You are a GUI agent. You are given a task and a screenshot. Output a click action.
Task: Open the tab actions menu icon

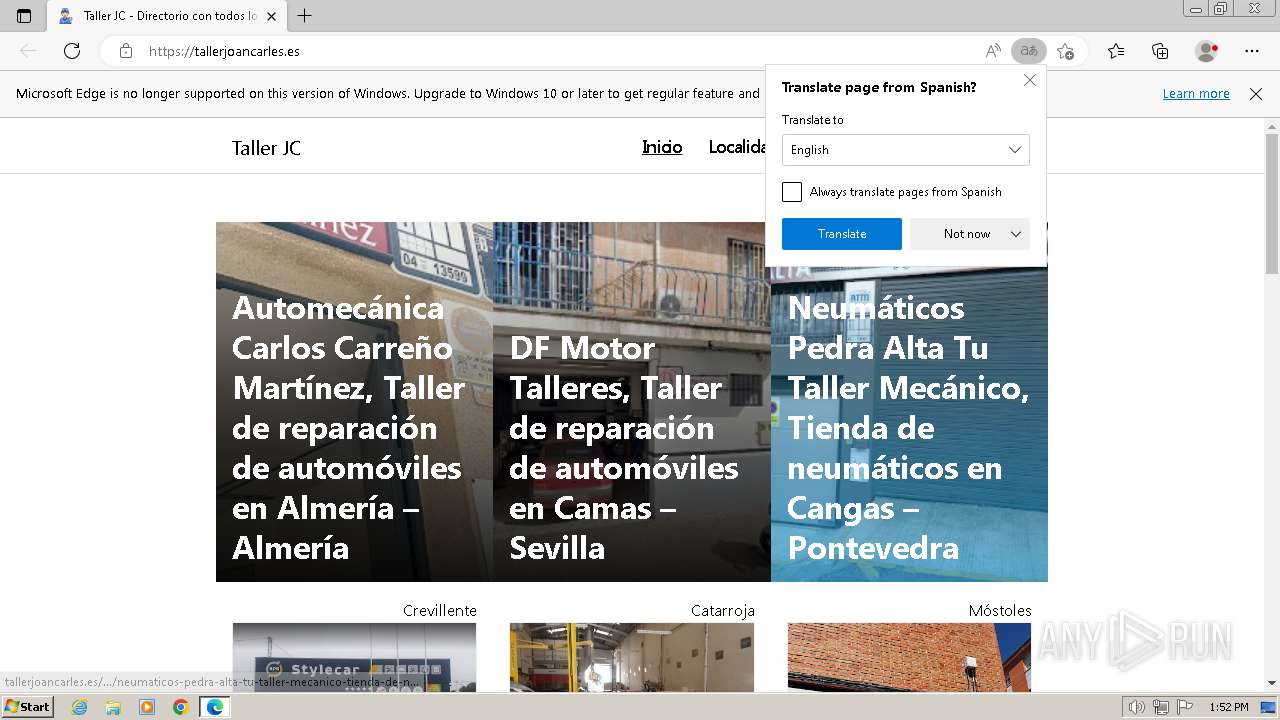[x=24, y=16]
